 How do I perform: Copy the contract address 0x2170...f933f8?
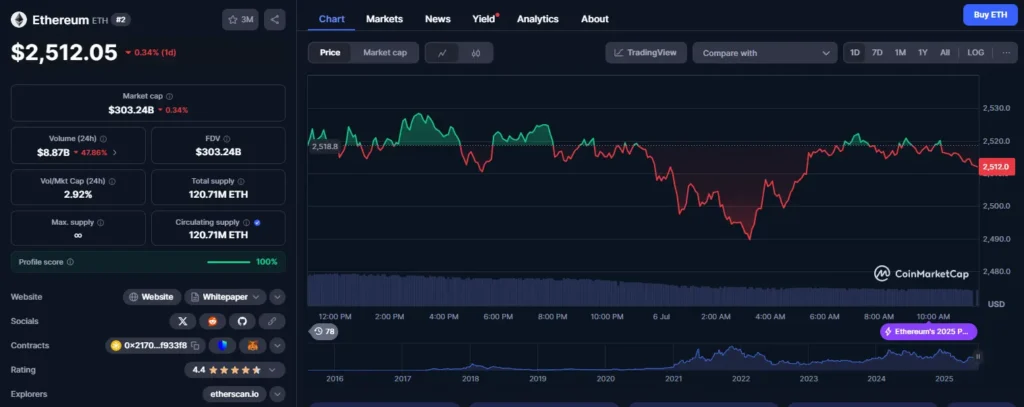tap(195, 346)
